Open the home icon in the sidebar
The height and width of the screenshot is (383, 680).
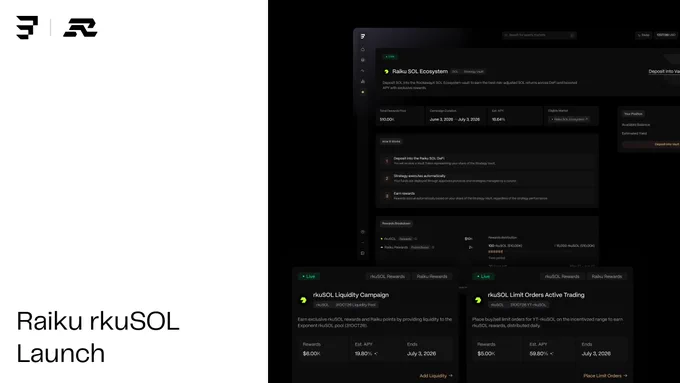[x=363, y=49]
